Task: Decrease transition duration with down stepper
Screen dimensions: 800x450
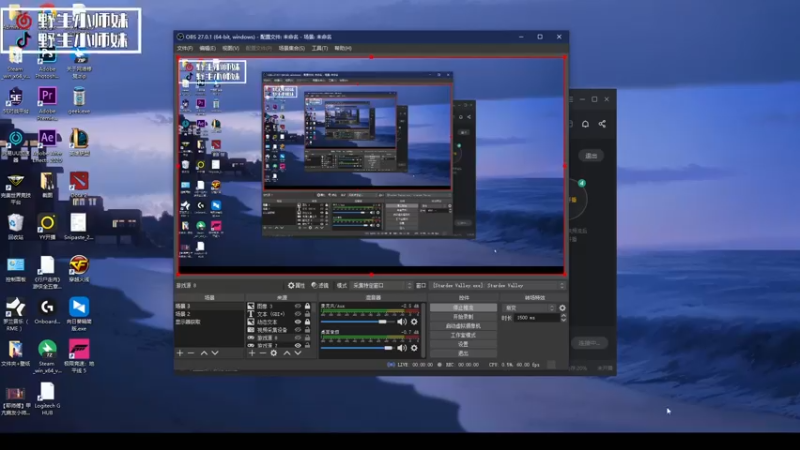Action: 563,320
